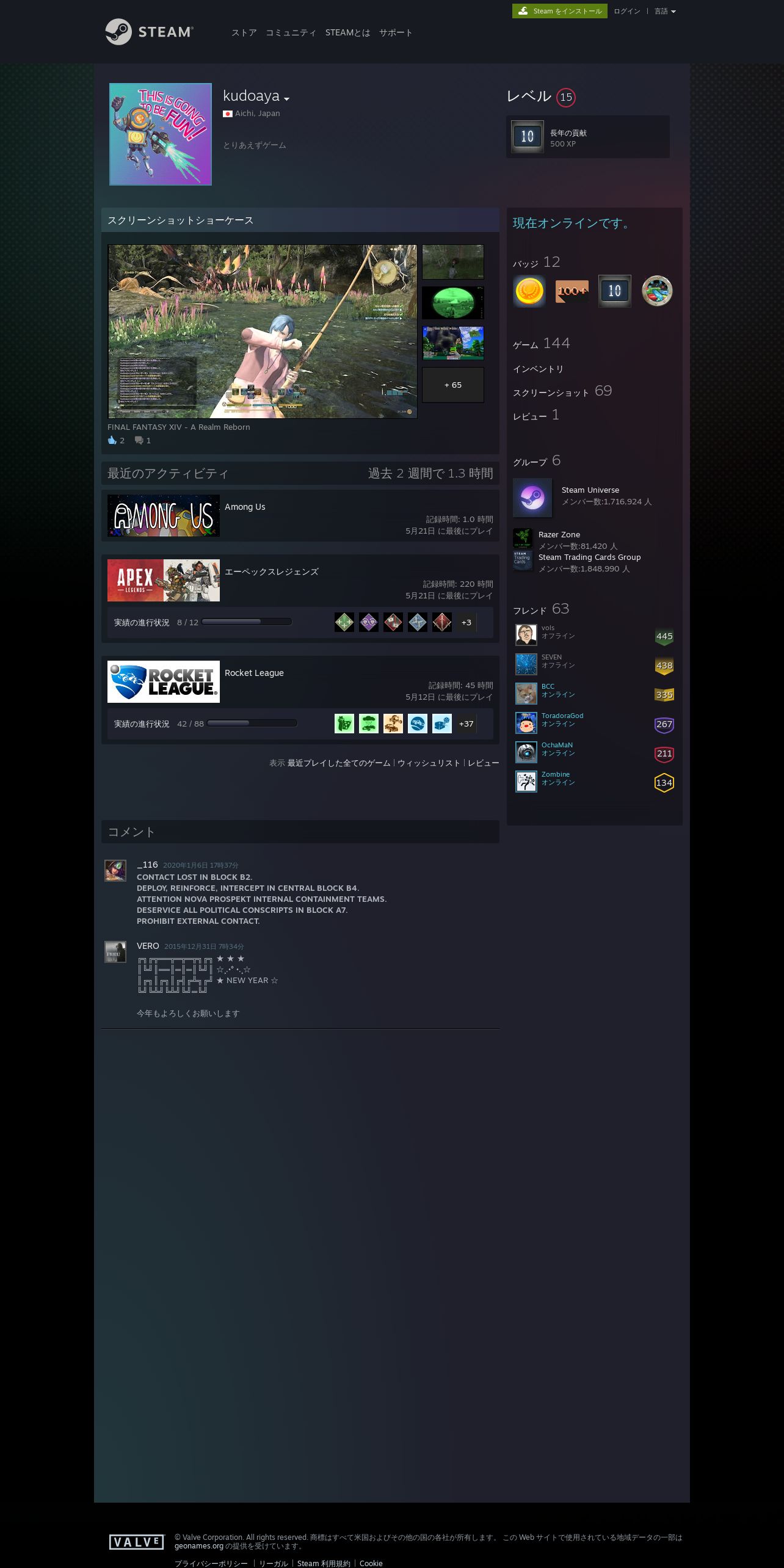
Task: Open the ストア menu
Action: [x=244, y=32]
